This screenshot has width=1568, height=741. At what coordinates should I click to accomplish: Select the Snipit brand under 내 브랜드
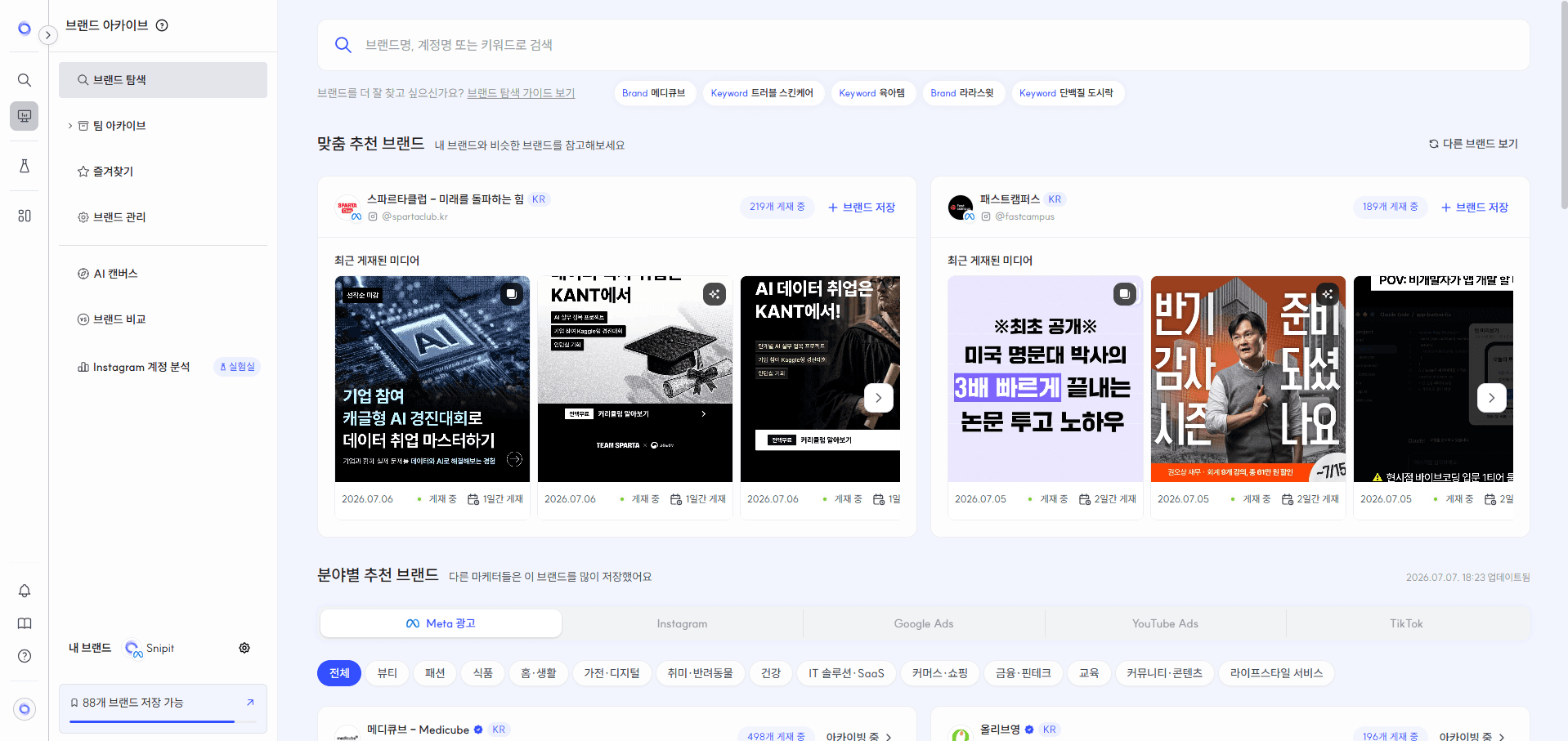click(149, 648)
